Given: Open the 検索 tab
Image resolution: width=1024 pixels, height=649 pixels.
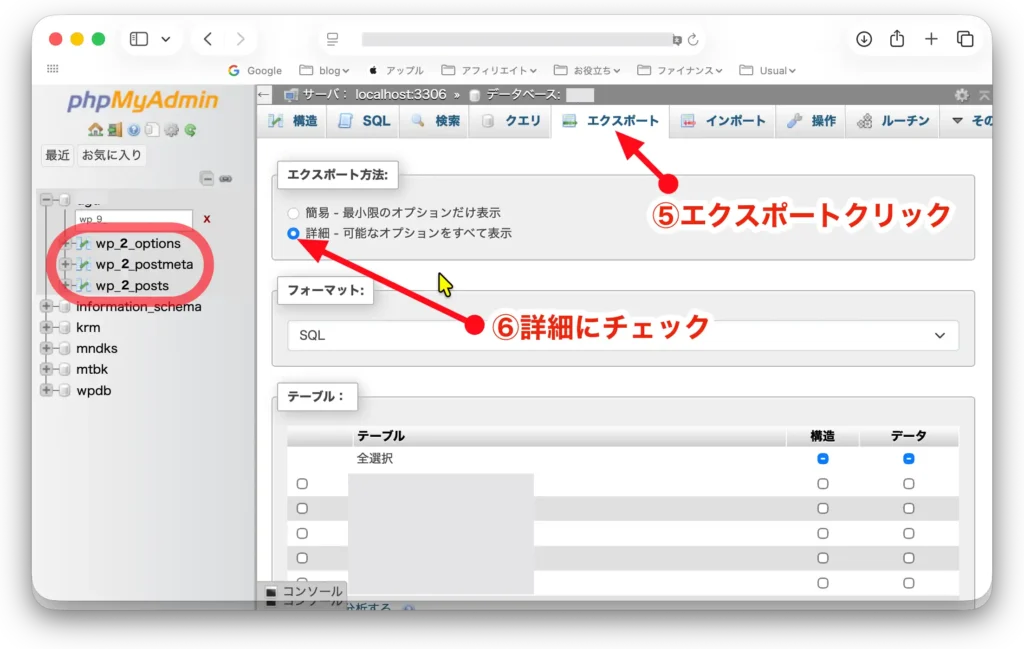Looking at the screenshot, I should coord(435,121).
